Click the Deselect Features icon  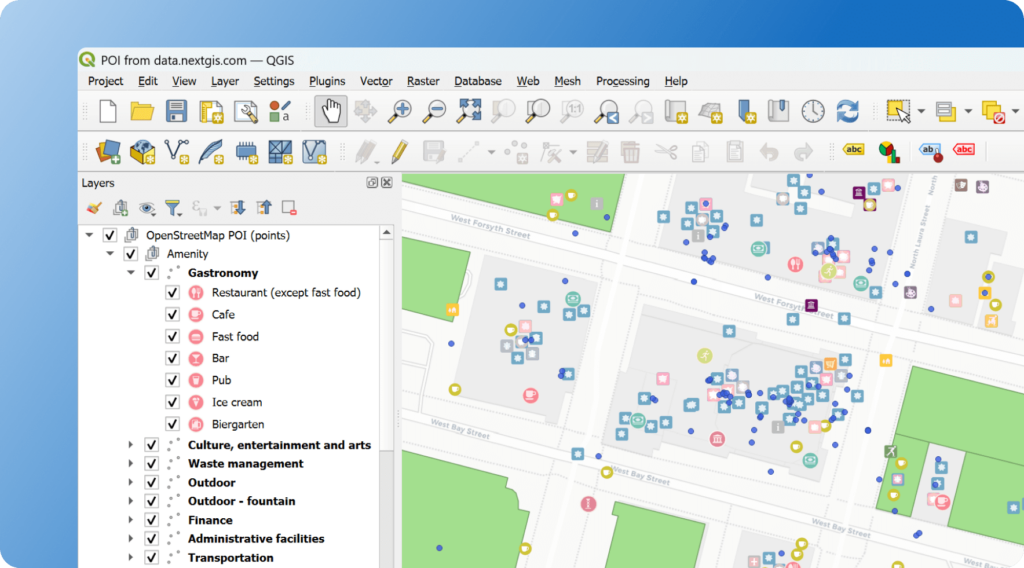(993, 112)
